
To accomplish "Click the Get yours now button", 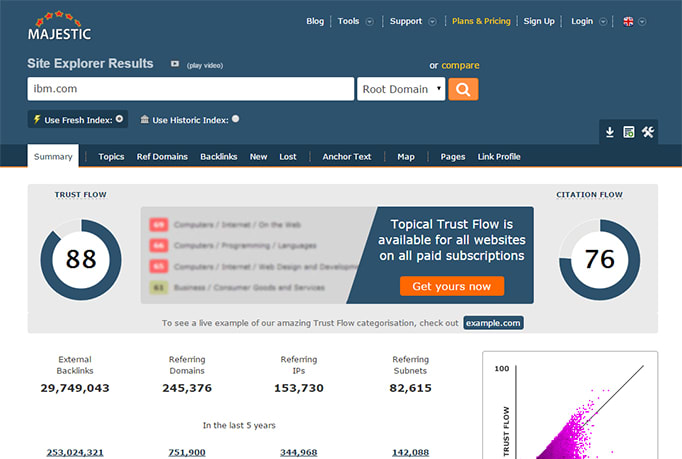I will tap(452, 286).
